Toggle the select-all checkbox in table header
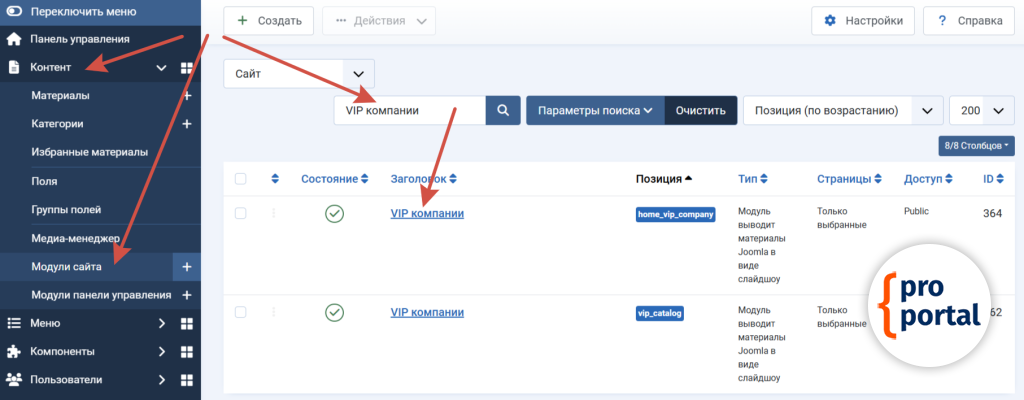The image size is (1024, 400). point(240,179)
